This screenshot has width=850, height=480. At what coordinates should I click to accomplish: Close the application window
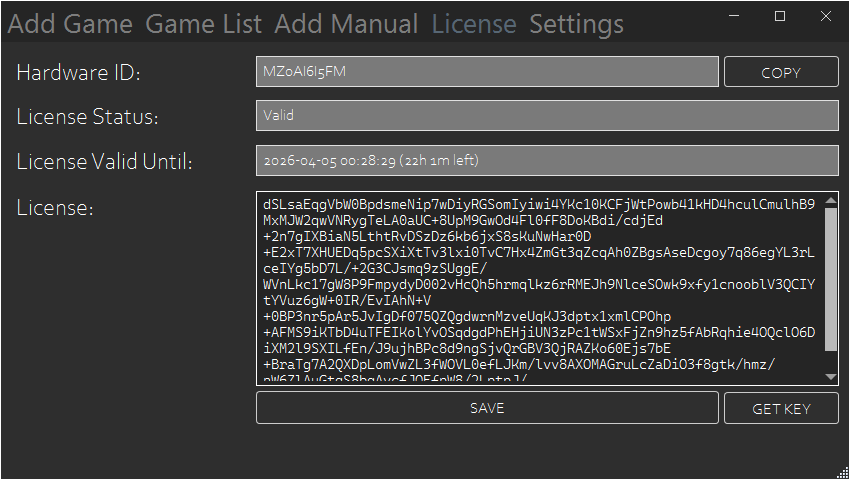point(826,16)
